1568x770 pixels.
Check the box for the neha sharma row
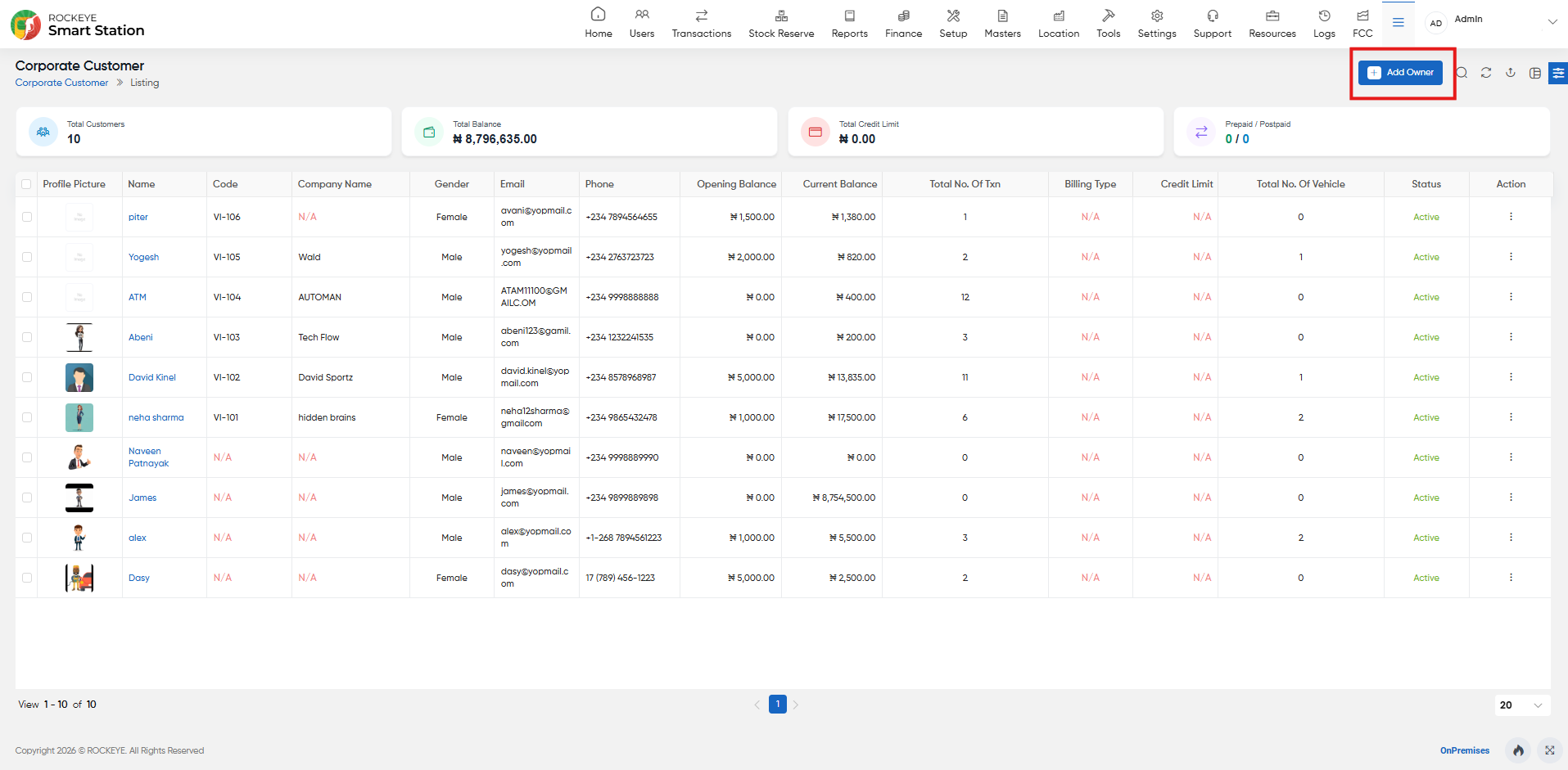pos(27,417)
